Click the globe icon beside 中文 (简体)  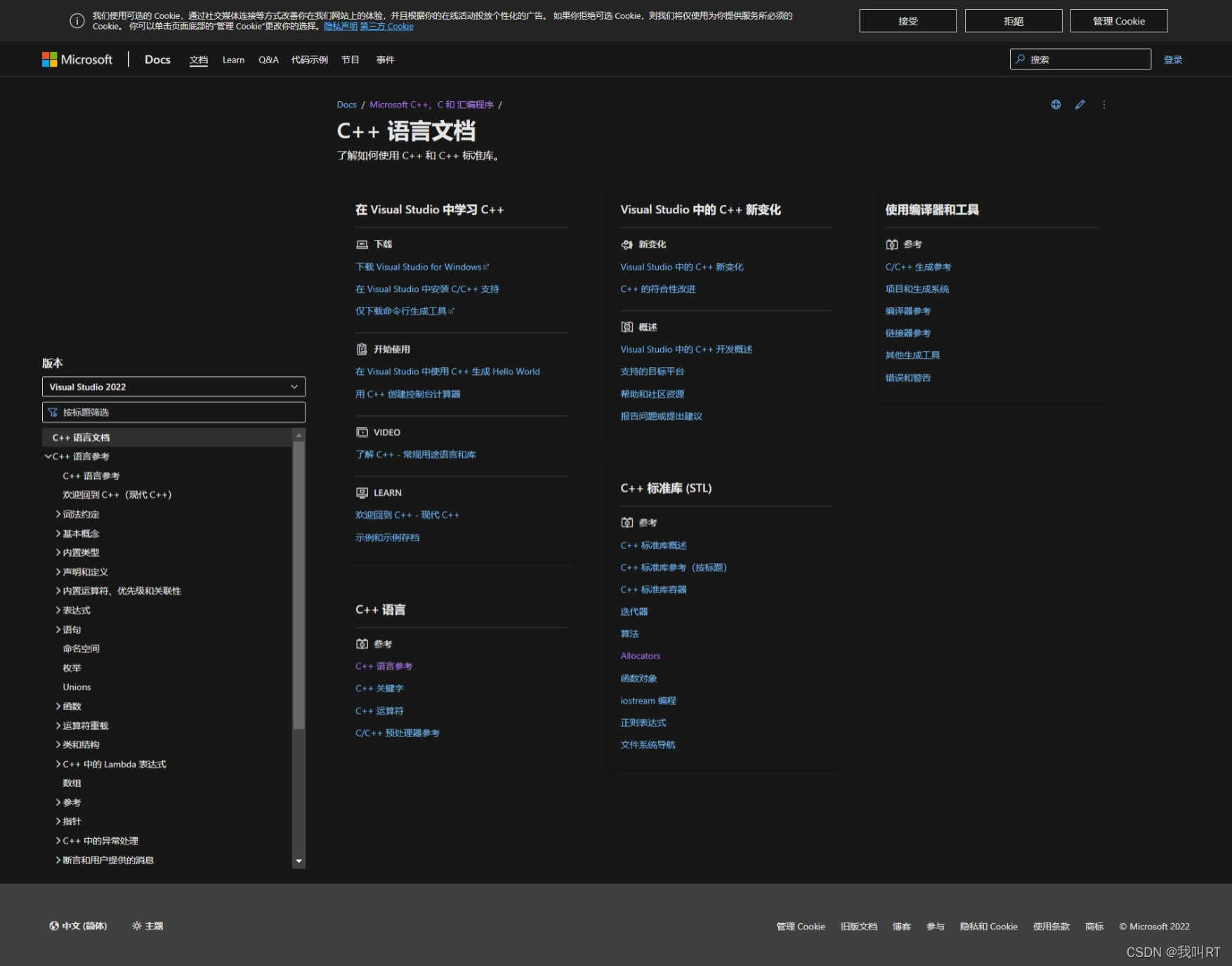(x=54, y=926)
